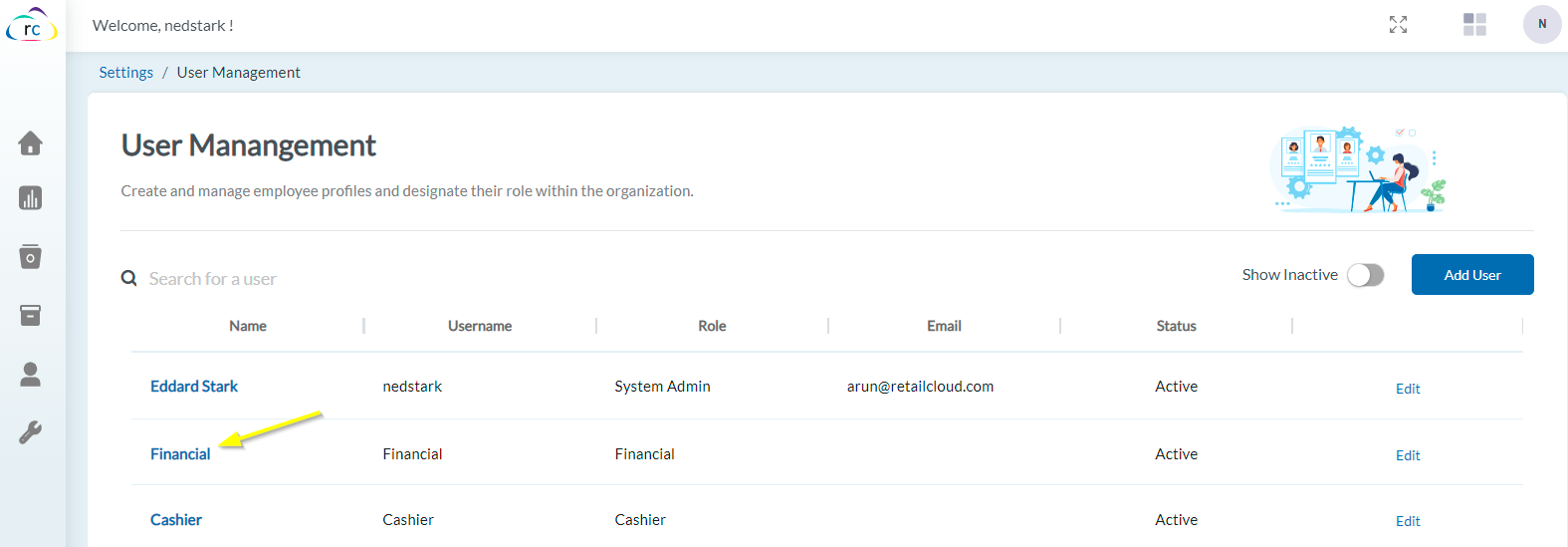This screenshot has width=1568, height=547.
Task: Open the Reports bar chart sidebar icon
Action: pyautogui.click(x=31, y=198)
